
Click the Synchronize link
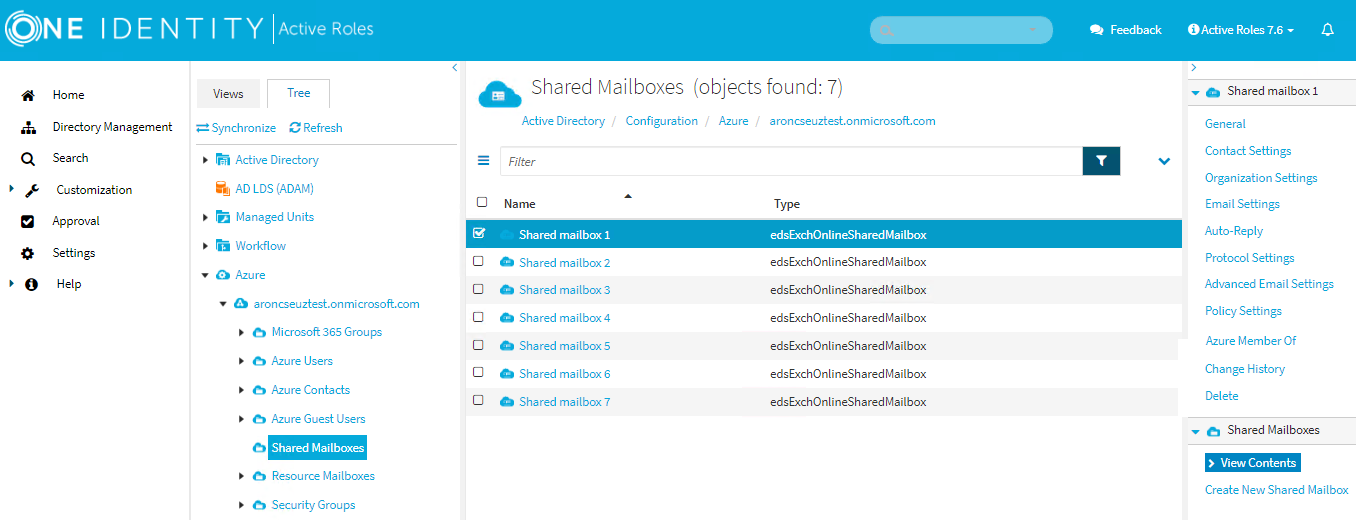click(236, 128)
